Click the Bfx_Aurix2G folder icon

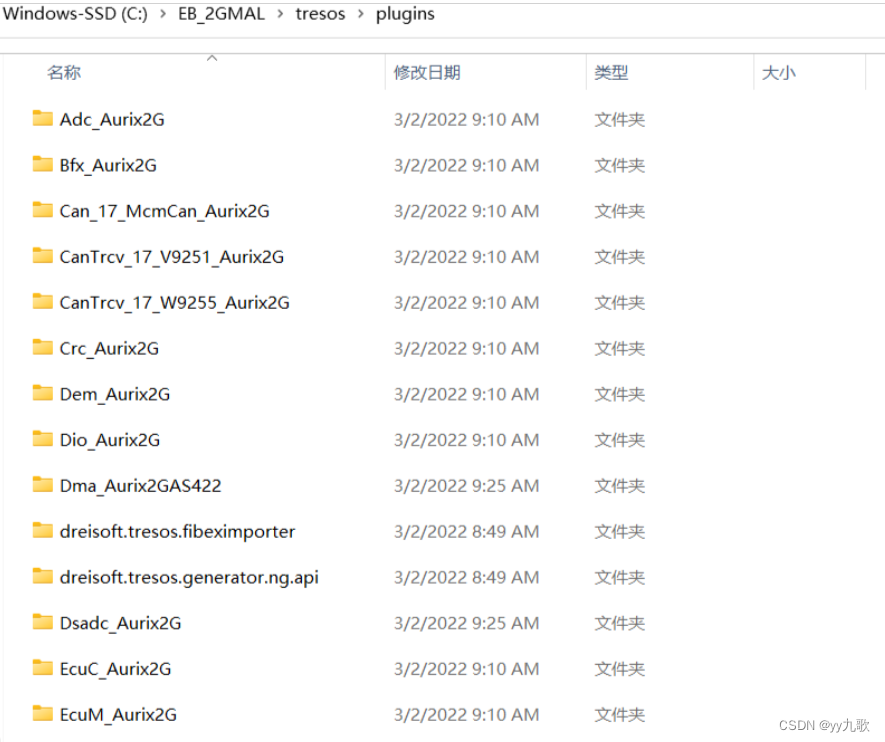click(42, 164)
